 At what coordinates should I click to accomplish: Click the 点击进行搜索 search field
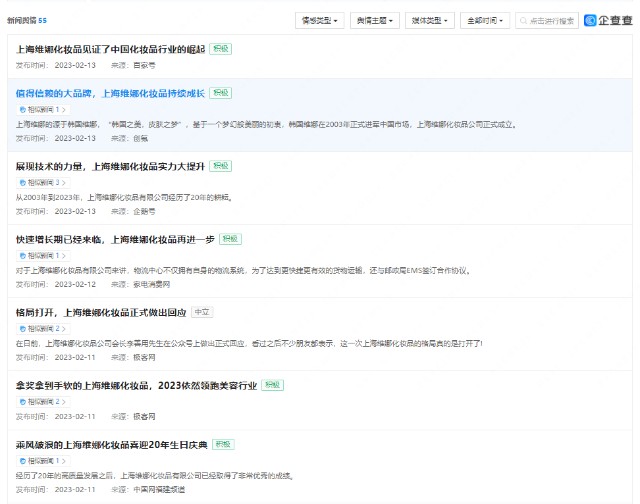point(552,20)
